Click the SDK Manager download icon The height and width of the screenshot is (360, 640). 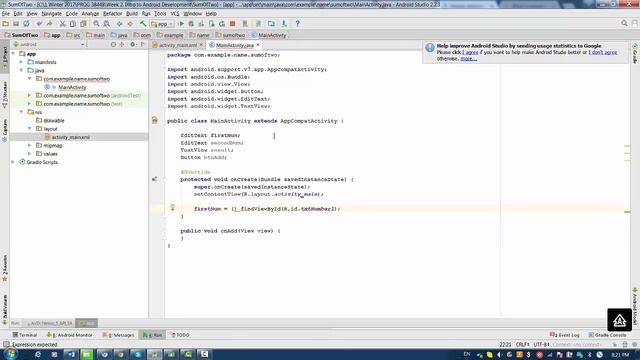click(x=284, y=24)
